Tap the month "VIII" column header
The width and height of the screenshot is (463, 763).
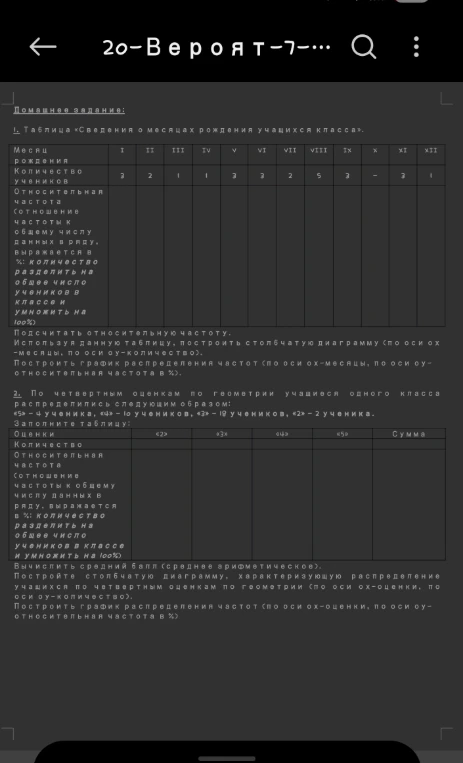pyautogui.click(x=319, y=150)
